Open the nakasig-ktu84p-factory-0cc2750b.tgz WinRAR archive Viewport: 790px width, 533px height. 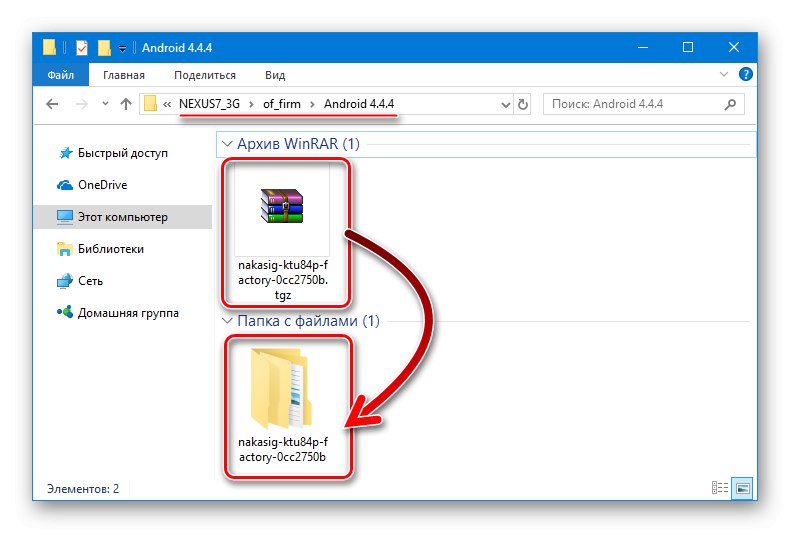pos(282,233)
